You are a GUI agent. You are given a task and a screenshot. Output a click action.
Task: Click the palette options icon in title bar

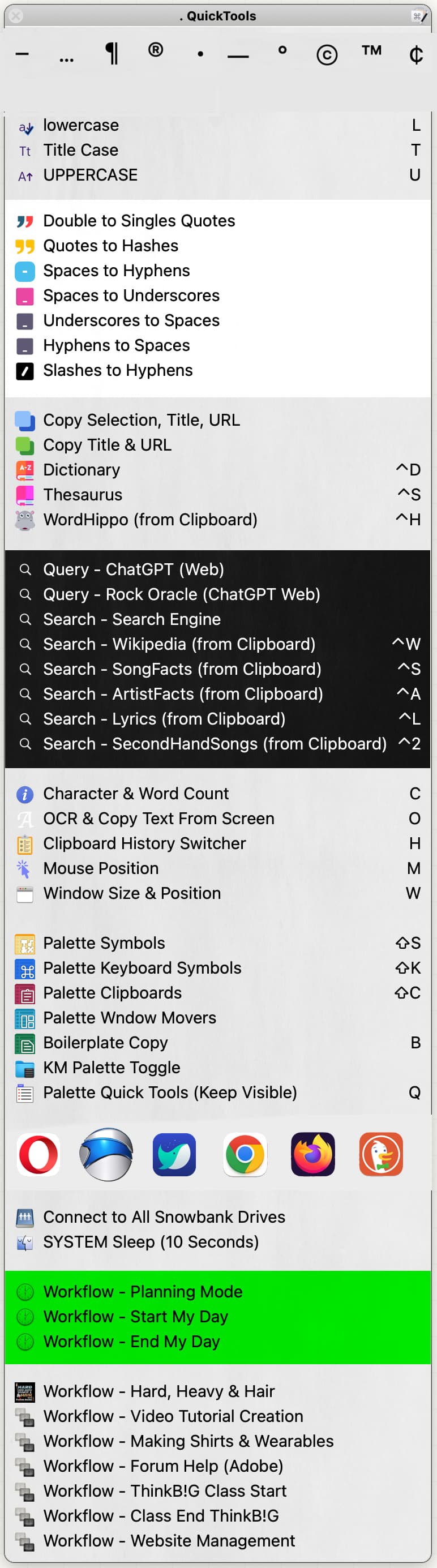point(419,16)
